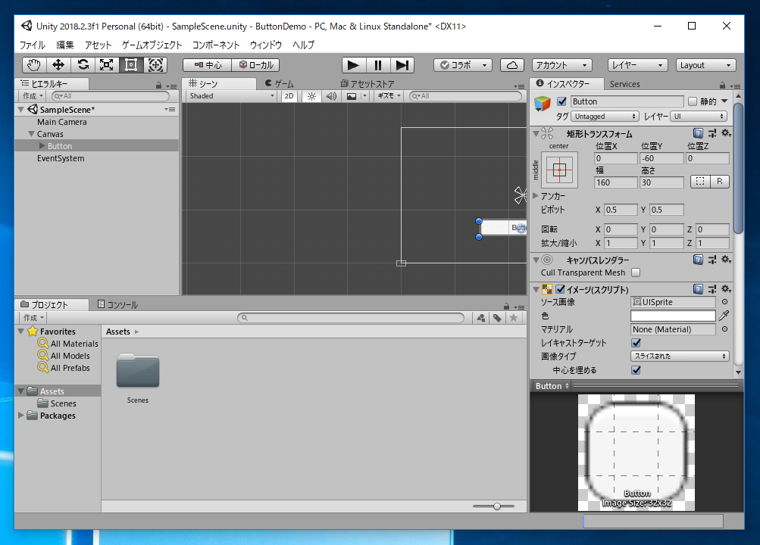Pause the game playback
This screenshot has height=545, width=760.
(x=378, y=65)
